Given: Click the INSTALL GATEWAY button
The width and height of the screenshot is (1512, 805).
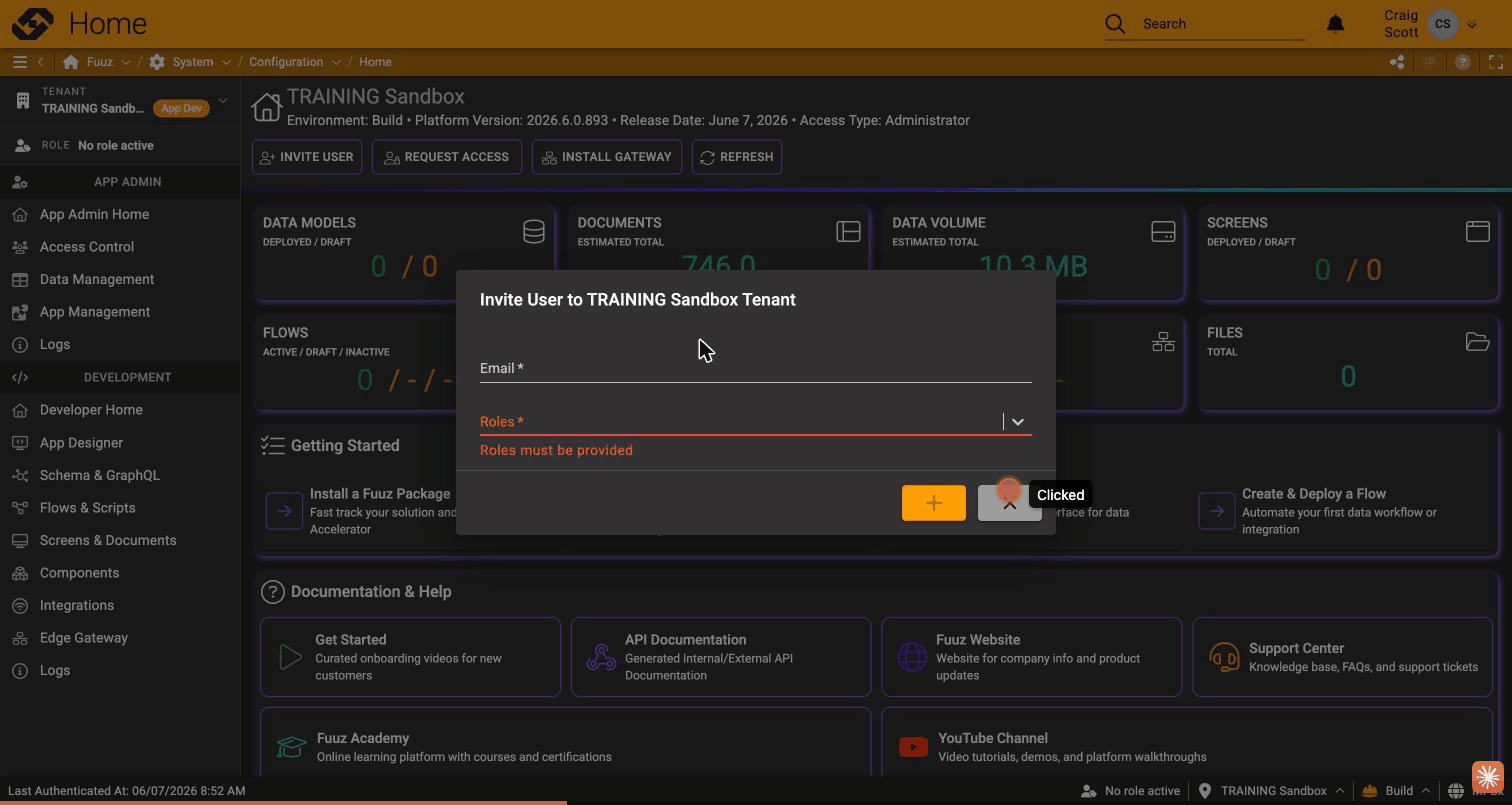Looking at the screenshot, I should [x=606, y=157].
